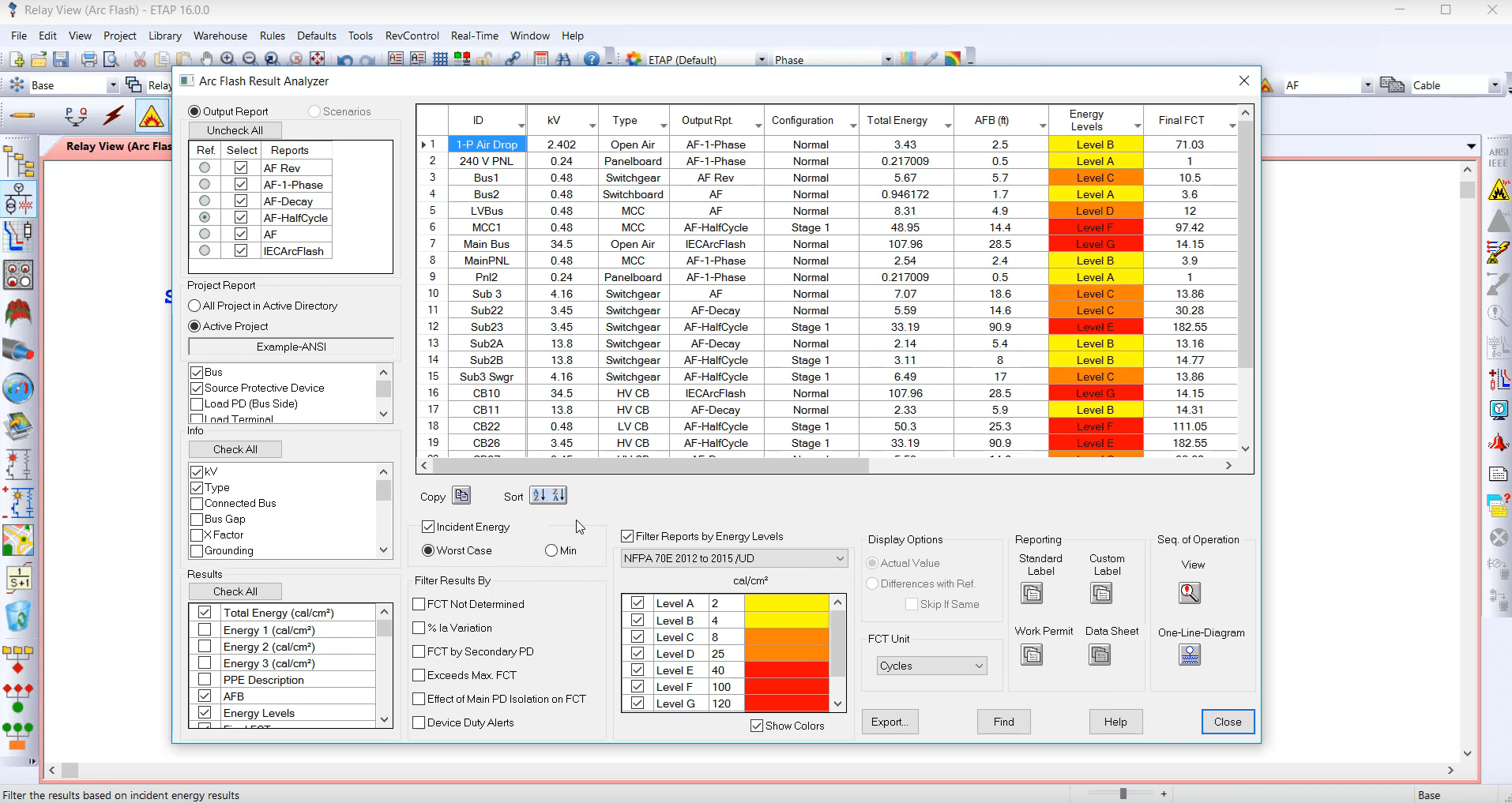Uncheck the Incident Energy checkbox
Viewport: 1512px width, 803px height.
pyautogui.click(x=429, y=527)
